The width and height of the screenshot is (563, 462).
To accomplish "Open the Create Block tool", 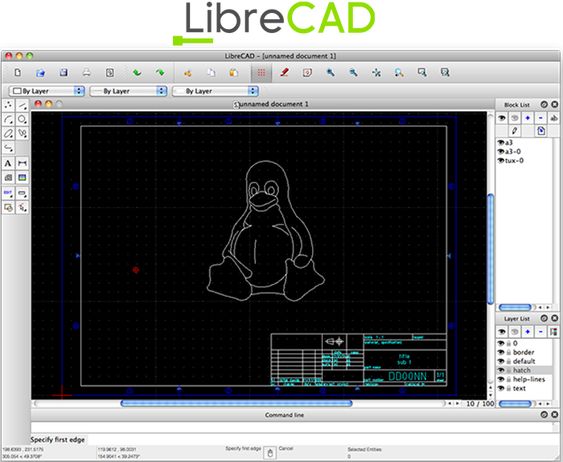I will pos(8,207).
